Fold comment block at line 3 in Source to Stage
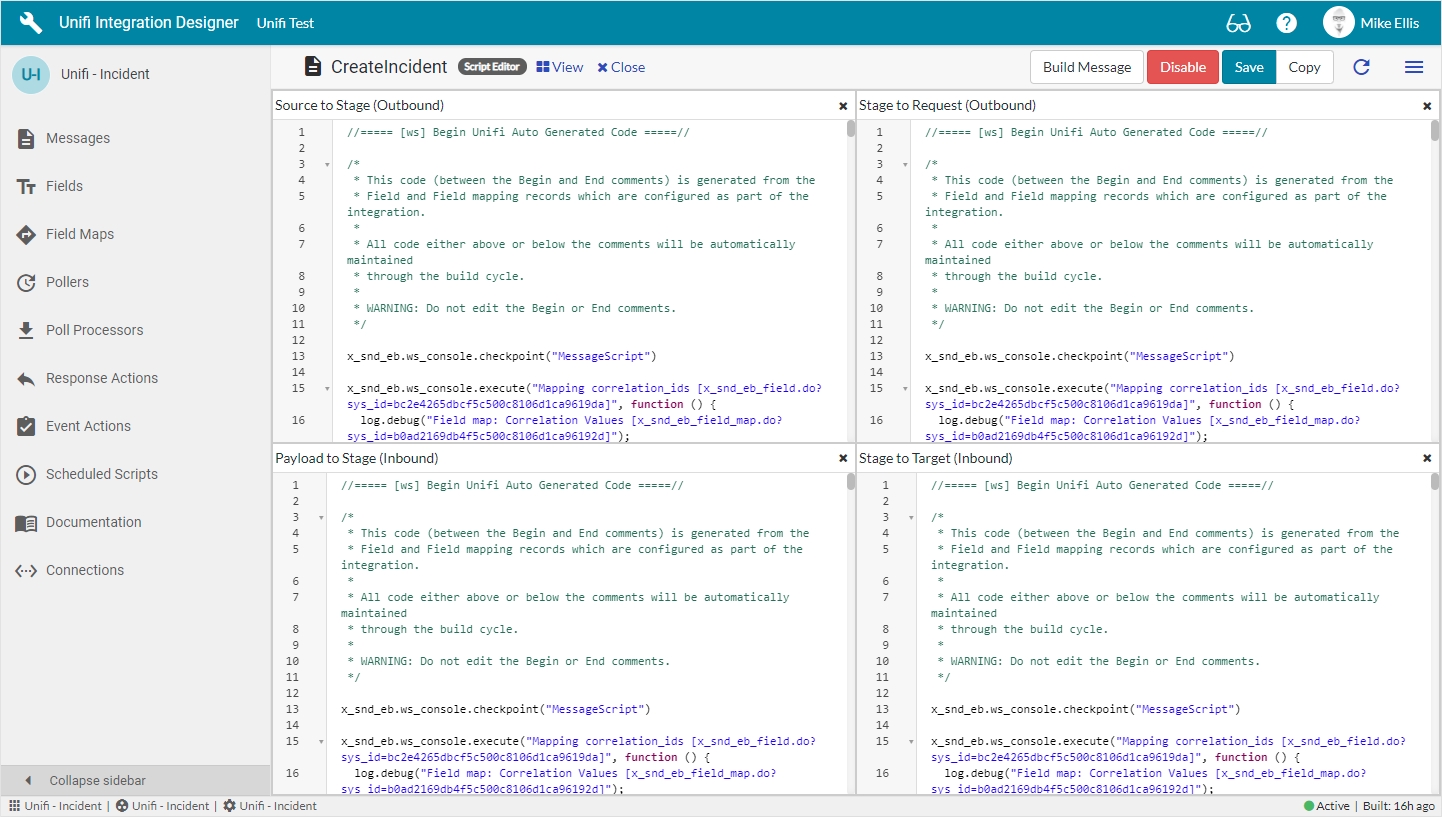 [327, 165]
